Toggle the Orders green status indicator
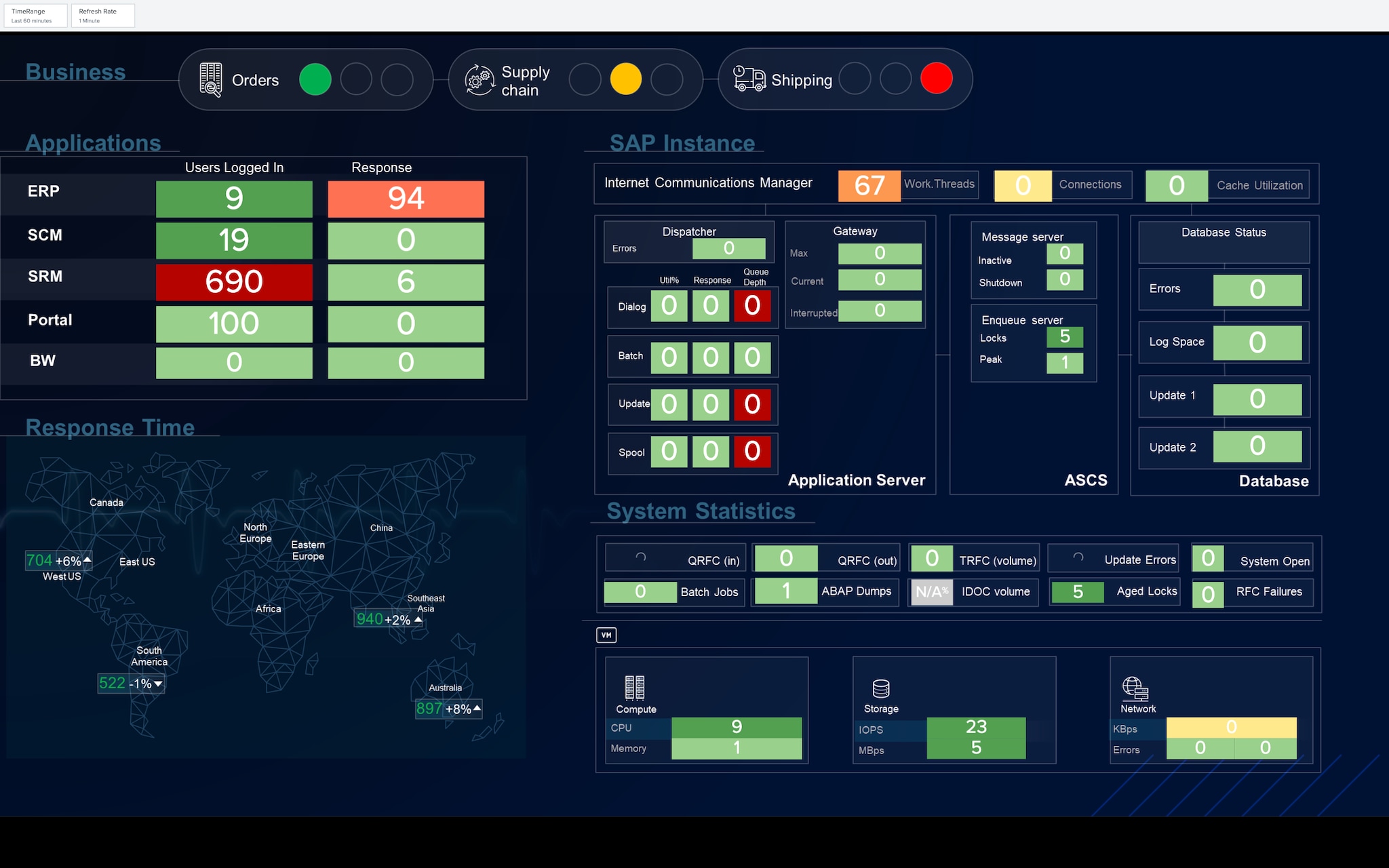This screenshot has height=868, width=1389. tap(317, 80)
